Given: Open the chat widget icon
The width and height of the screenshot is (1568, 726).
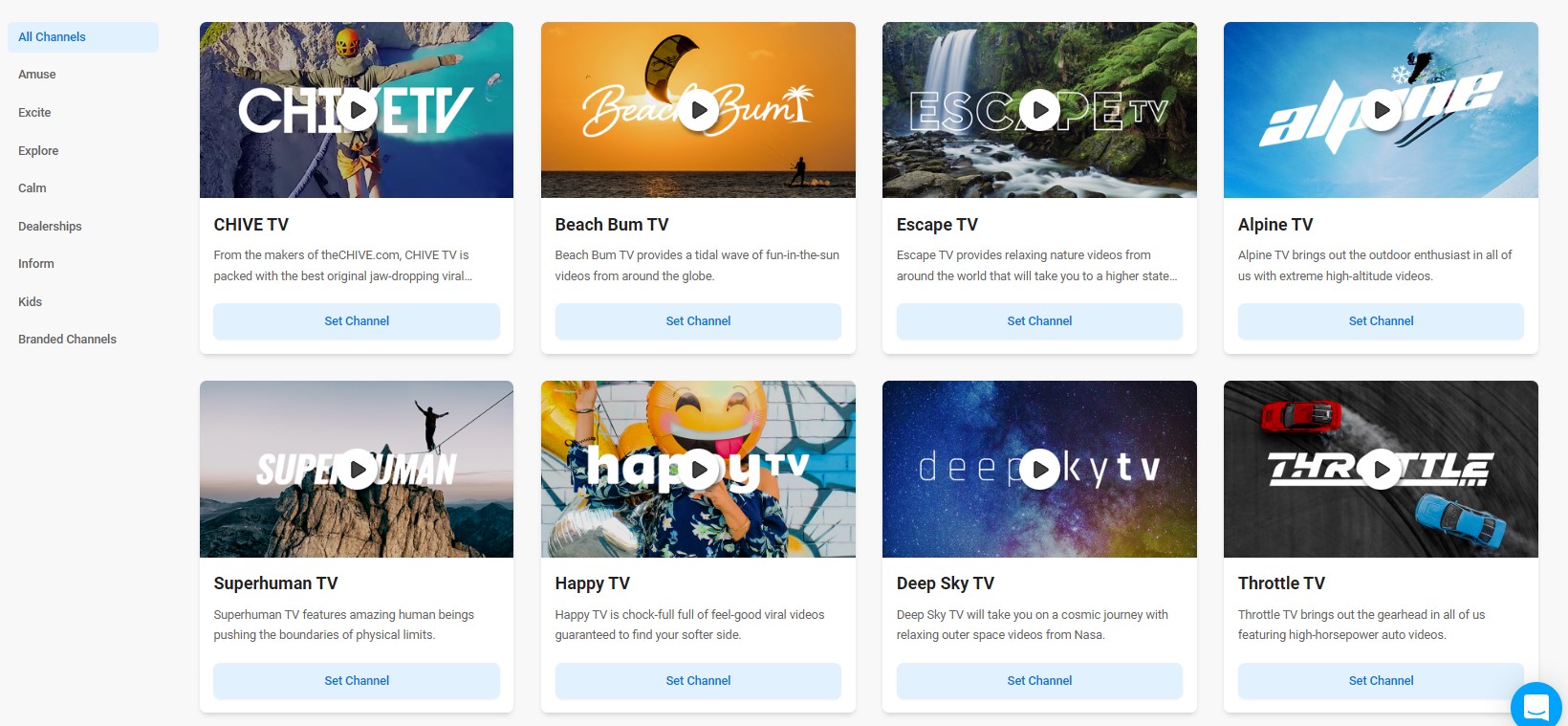Looking at the screenshot, I should pyautogui.click(x=1536, y=707).
